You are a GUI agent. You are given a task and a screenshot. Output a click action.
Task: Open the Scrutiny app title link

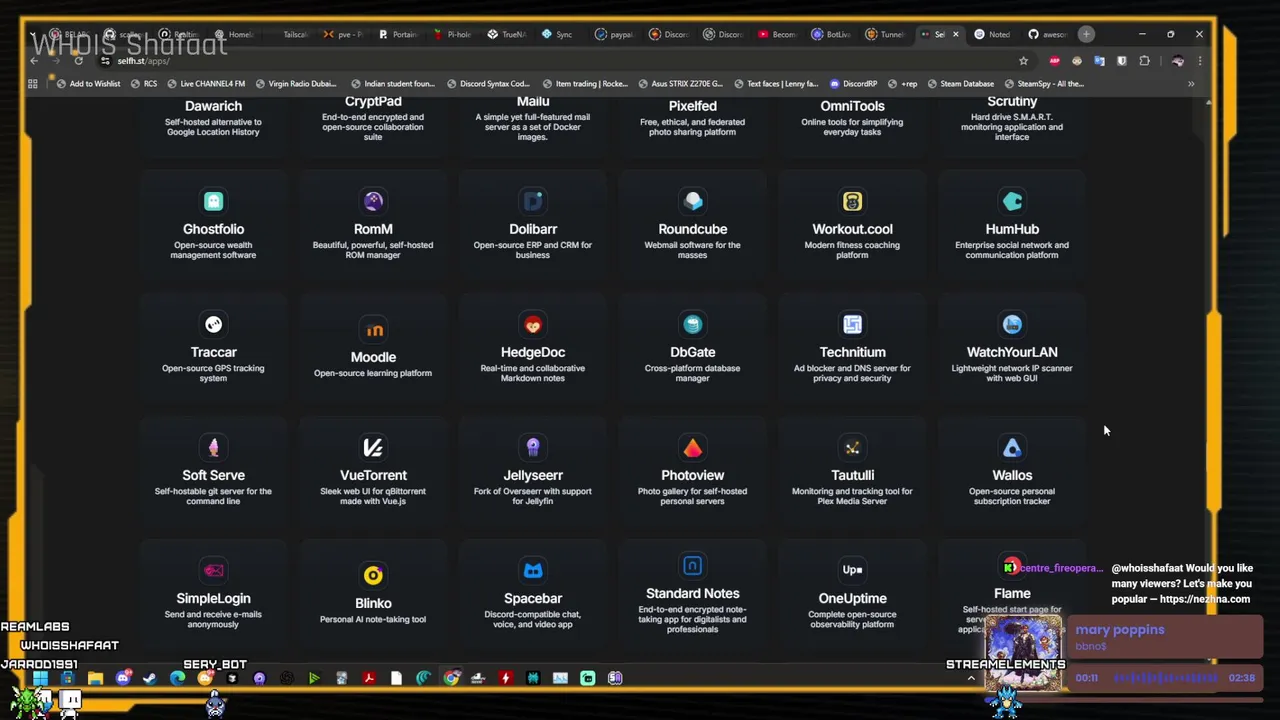click(x=1012, y=101)
